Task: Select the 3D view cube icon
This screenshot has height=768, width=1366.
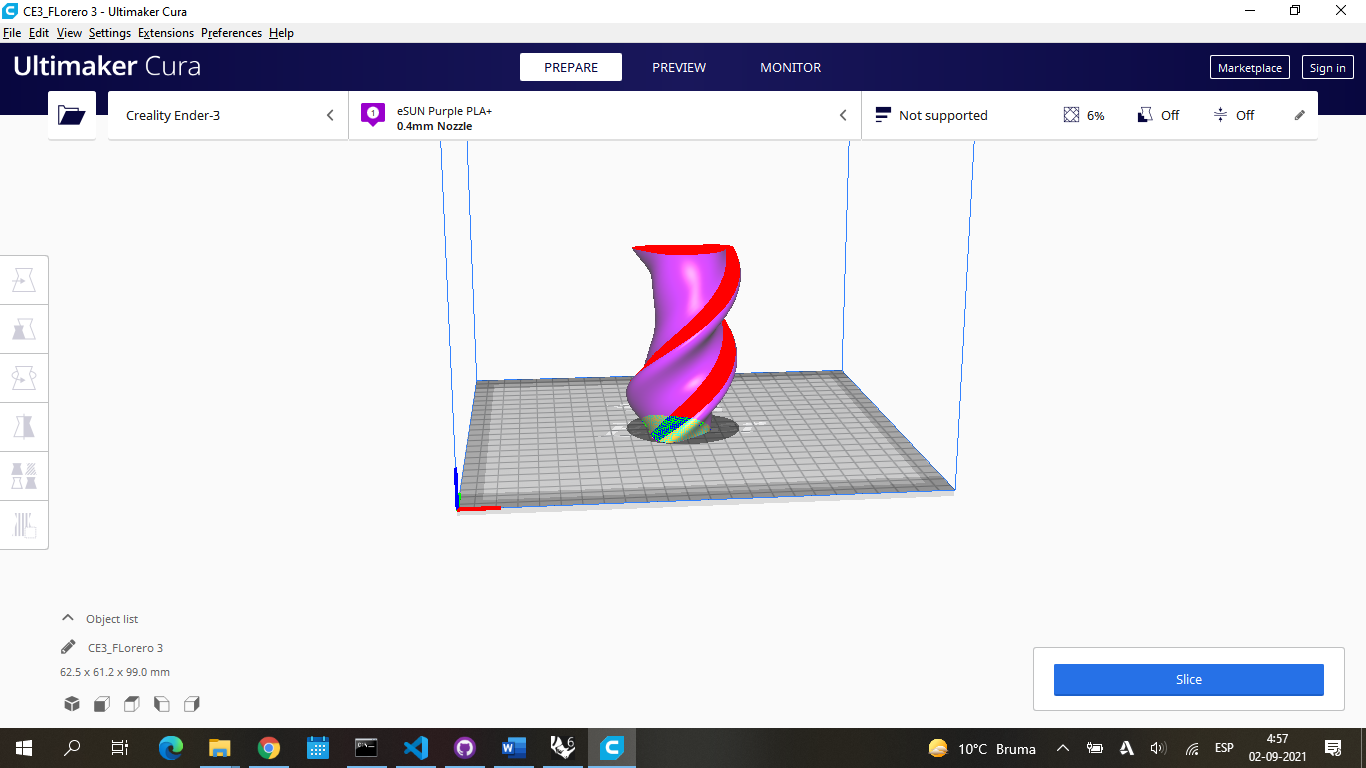Action: click(x=71, y=703)
